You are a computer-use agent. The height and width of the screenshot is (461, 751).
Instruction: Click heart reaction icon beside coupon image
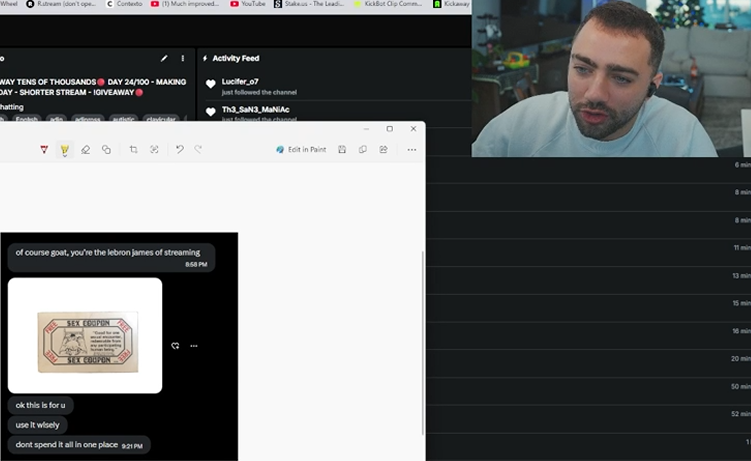pos(175,346)
